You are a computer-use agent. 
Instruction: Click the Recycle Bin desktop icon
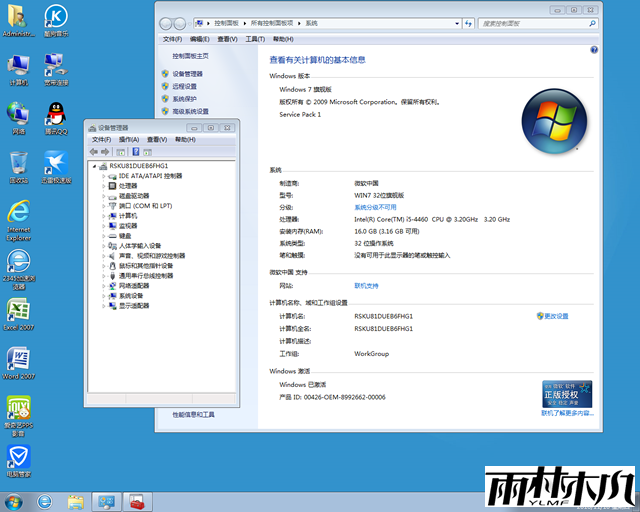pos(18,164)
